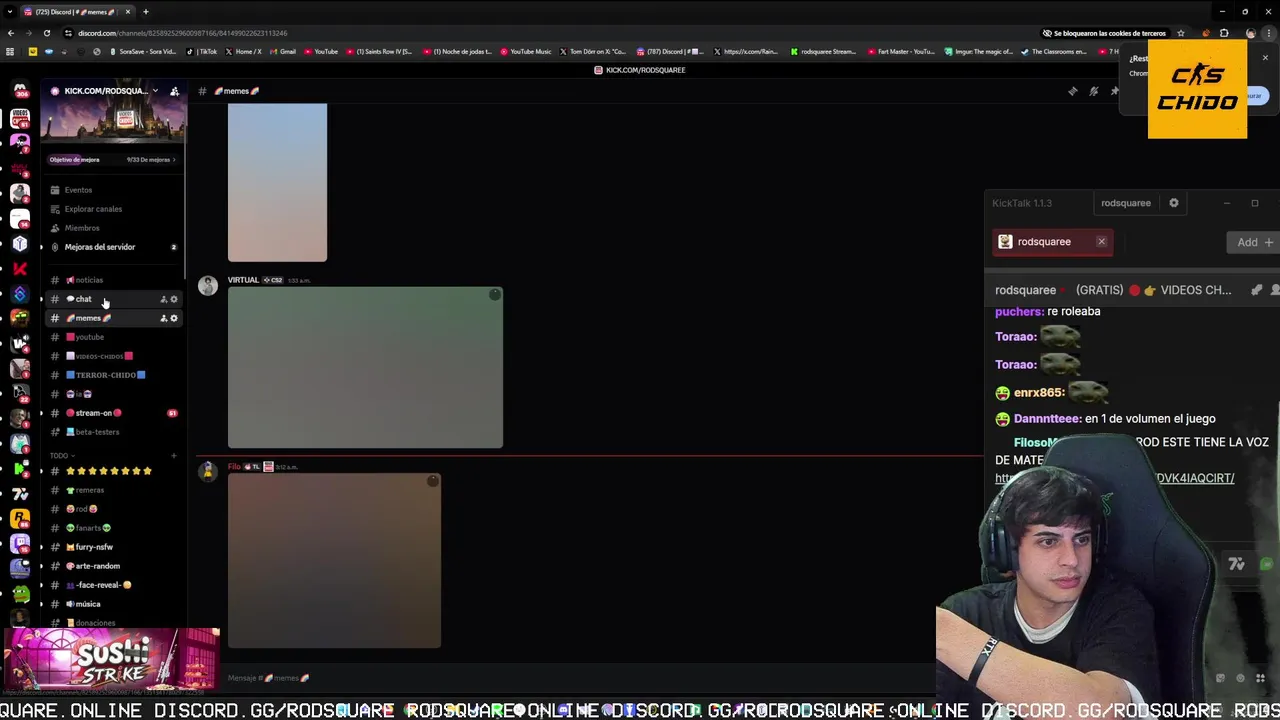The image size is (1280, 720).
Task: Click the server invite people icon
Action: pyautogui.click(x=174, y=91)
